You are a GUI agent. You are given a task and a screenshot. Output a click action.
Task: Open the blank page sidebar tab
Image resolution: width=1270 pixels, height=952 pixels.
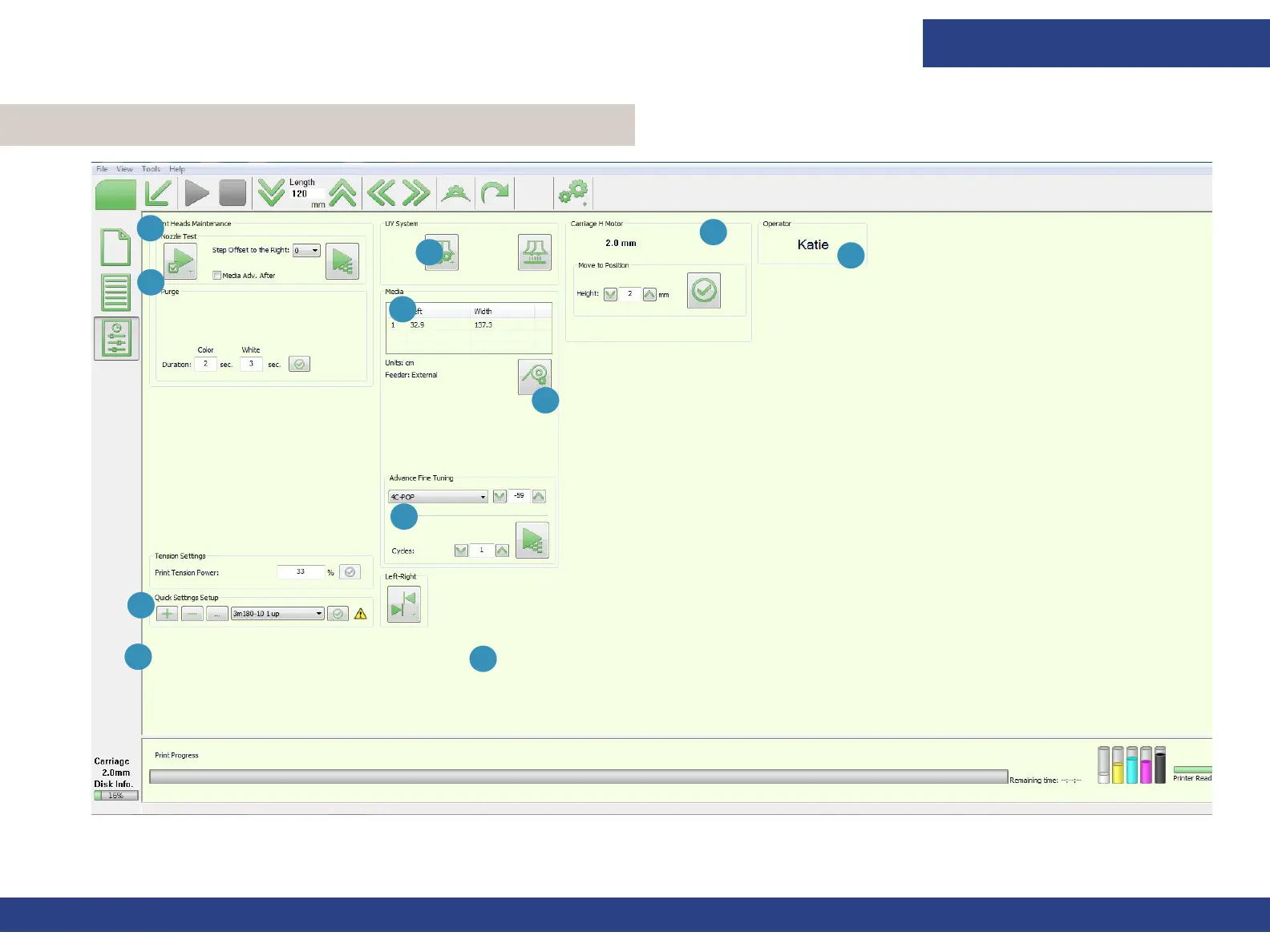(x=115, y=248)
